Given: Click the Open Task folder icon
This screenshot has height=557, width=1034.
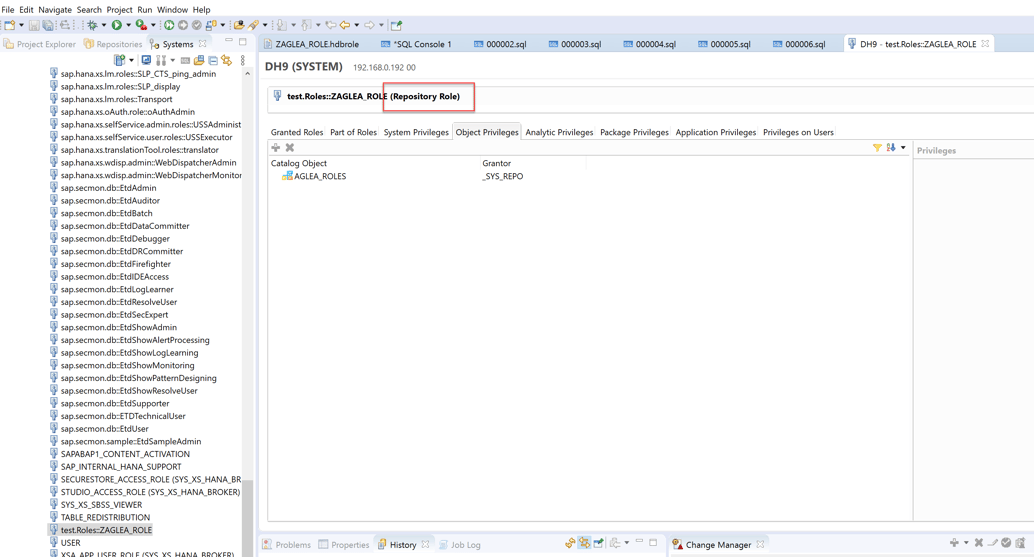Looking at the screenshot, I should coord(239,25).
